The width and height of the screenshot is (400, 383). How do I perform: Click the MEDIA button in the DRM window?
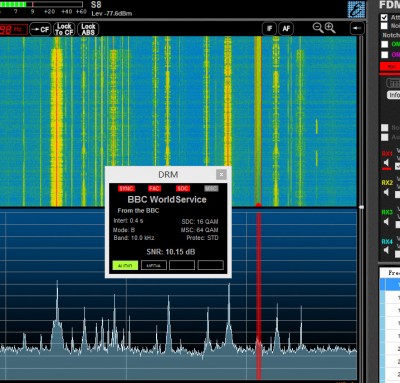coord(154,265)
